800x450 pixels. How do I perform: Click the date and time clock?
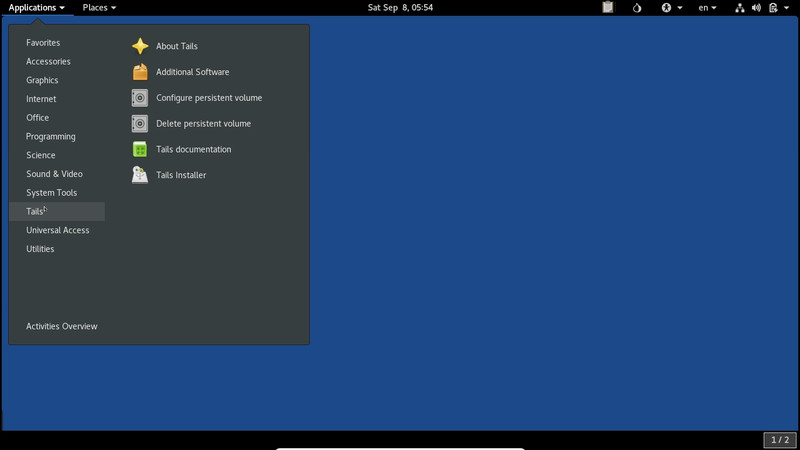coord(400,8)
